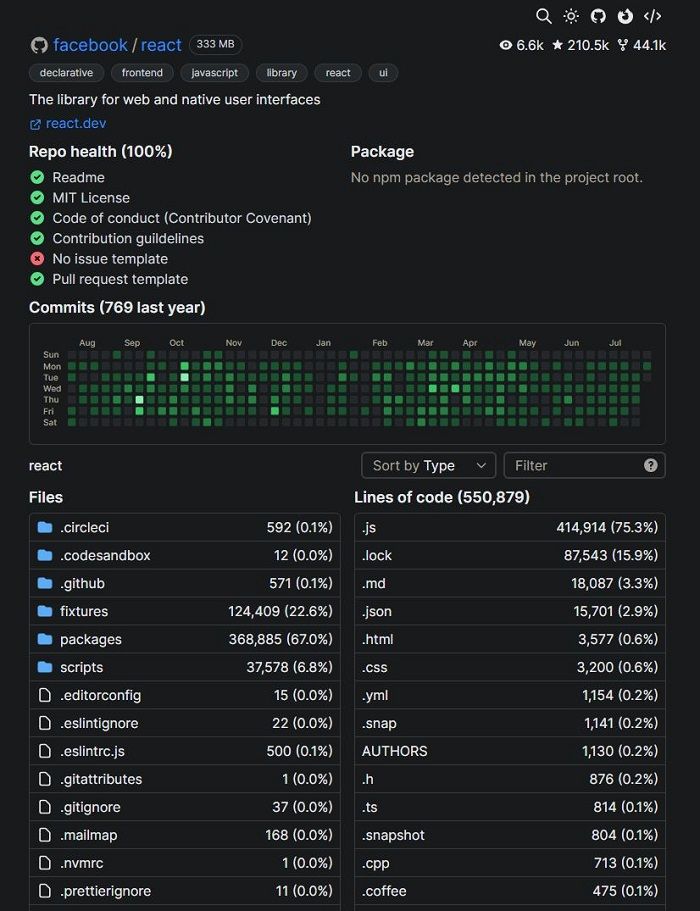Click into the Filter input field
The width and height of the screenshot is (700, 911).
point(572,465)
